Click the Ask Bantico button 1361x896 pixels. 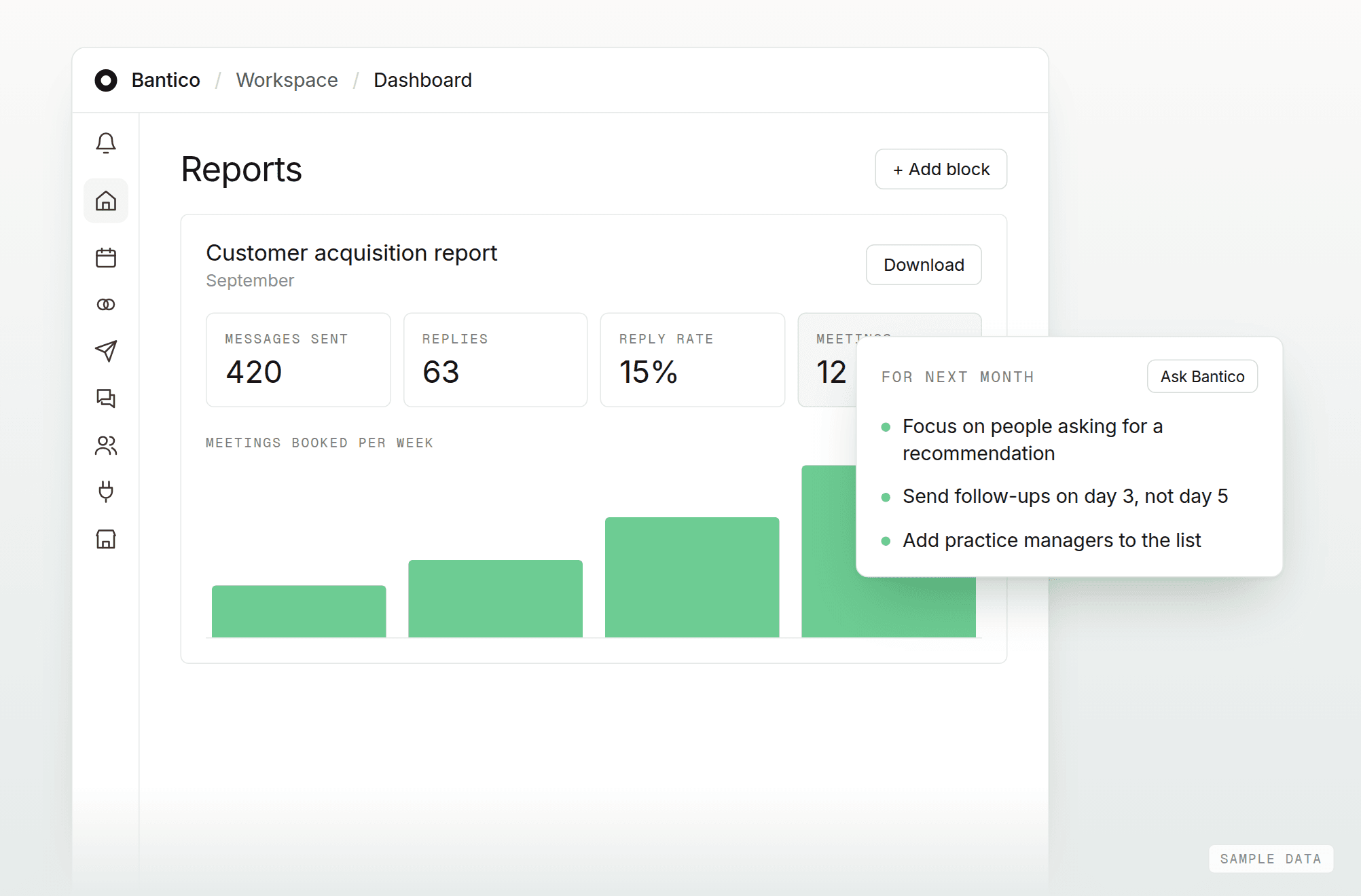coord(1202,377)
